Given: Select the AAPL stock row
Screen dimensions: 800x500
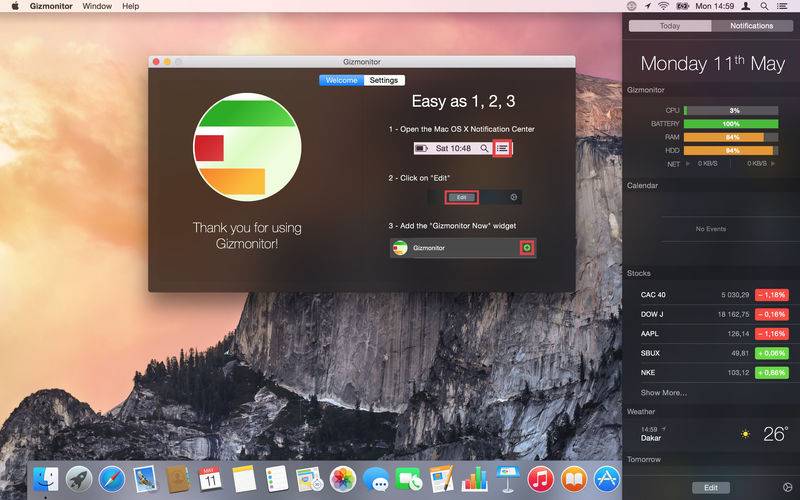Looking at the screenshot, I should (714, 334).
